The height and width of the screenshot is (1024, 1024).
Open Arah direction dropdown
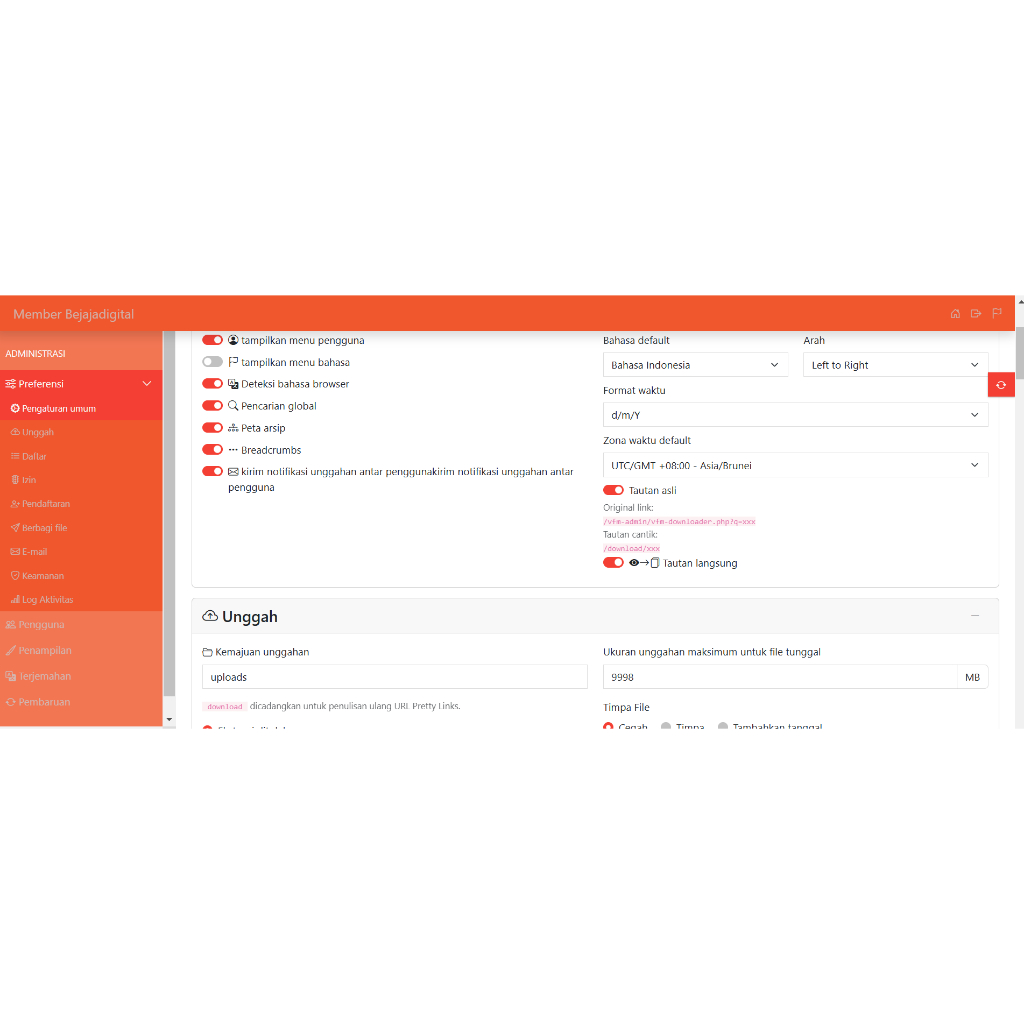[895, 365]
